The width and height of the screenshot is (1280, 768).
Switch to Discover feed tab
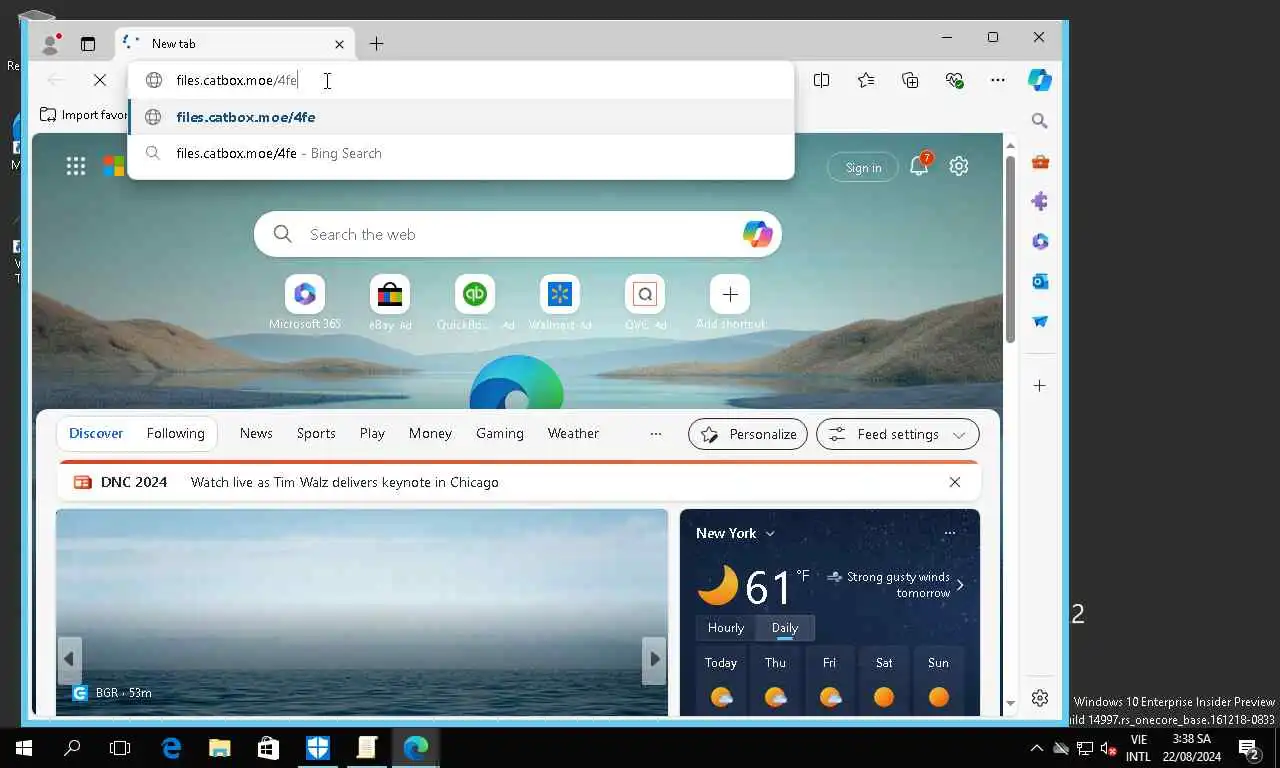click(96, 433)
